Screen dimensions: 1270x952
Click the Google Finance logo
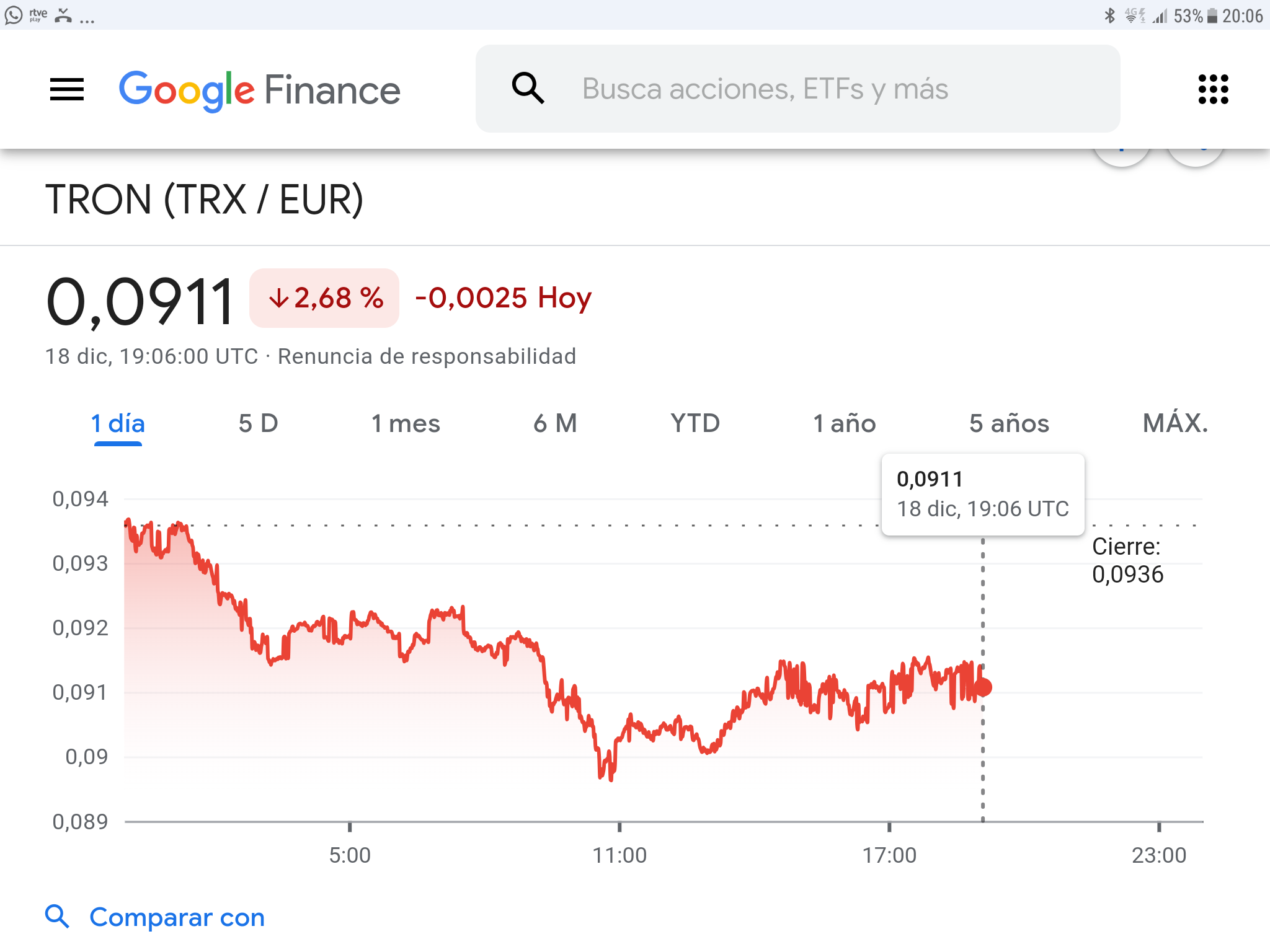point(259,90)
